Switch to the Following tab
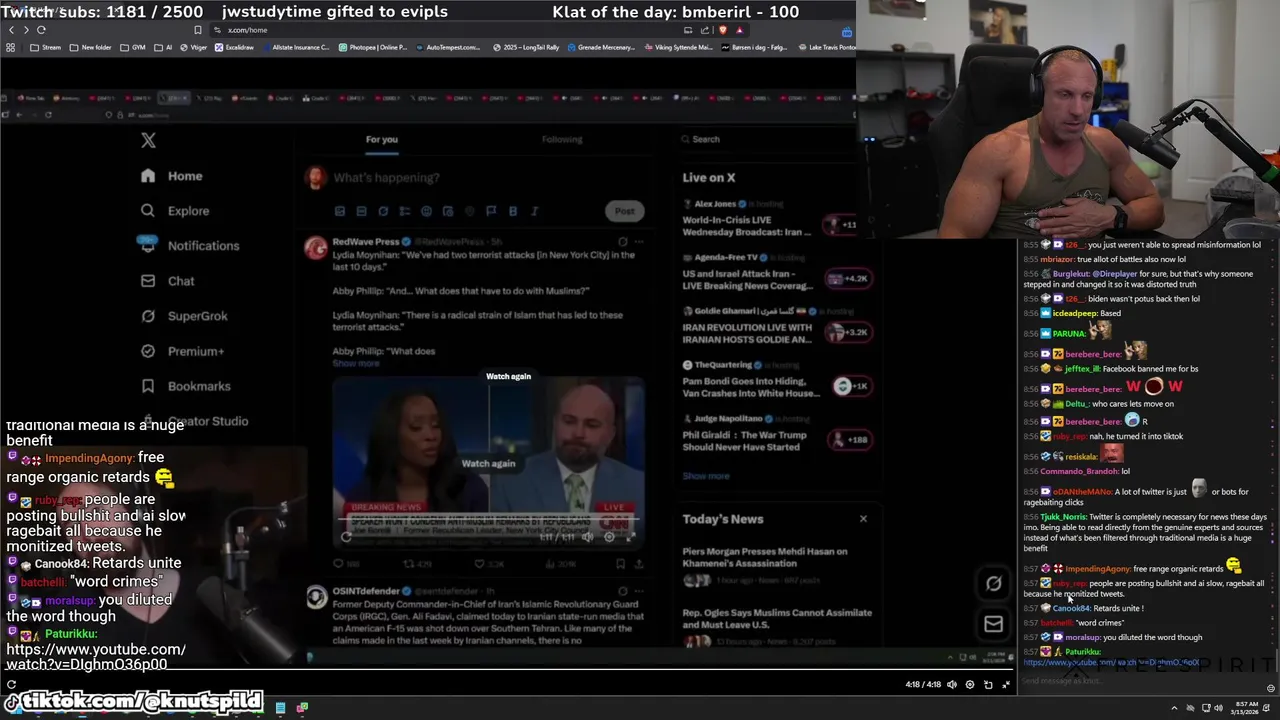1280x720 pixels. pyautogui.click(x=562, y=139)
